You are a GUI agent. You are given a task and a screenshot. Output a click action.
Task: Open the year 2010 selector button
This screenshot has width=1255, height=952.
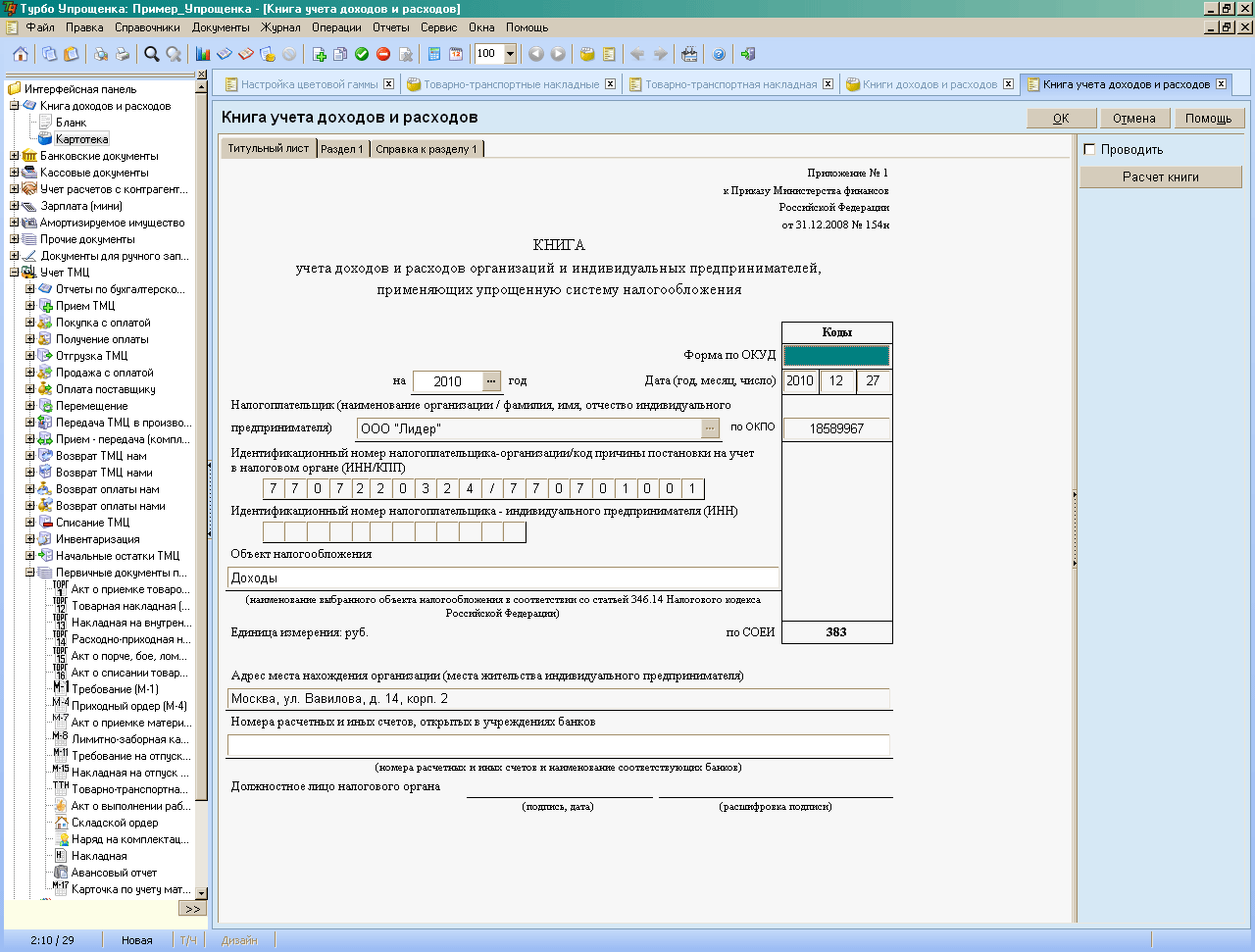491,381
